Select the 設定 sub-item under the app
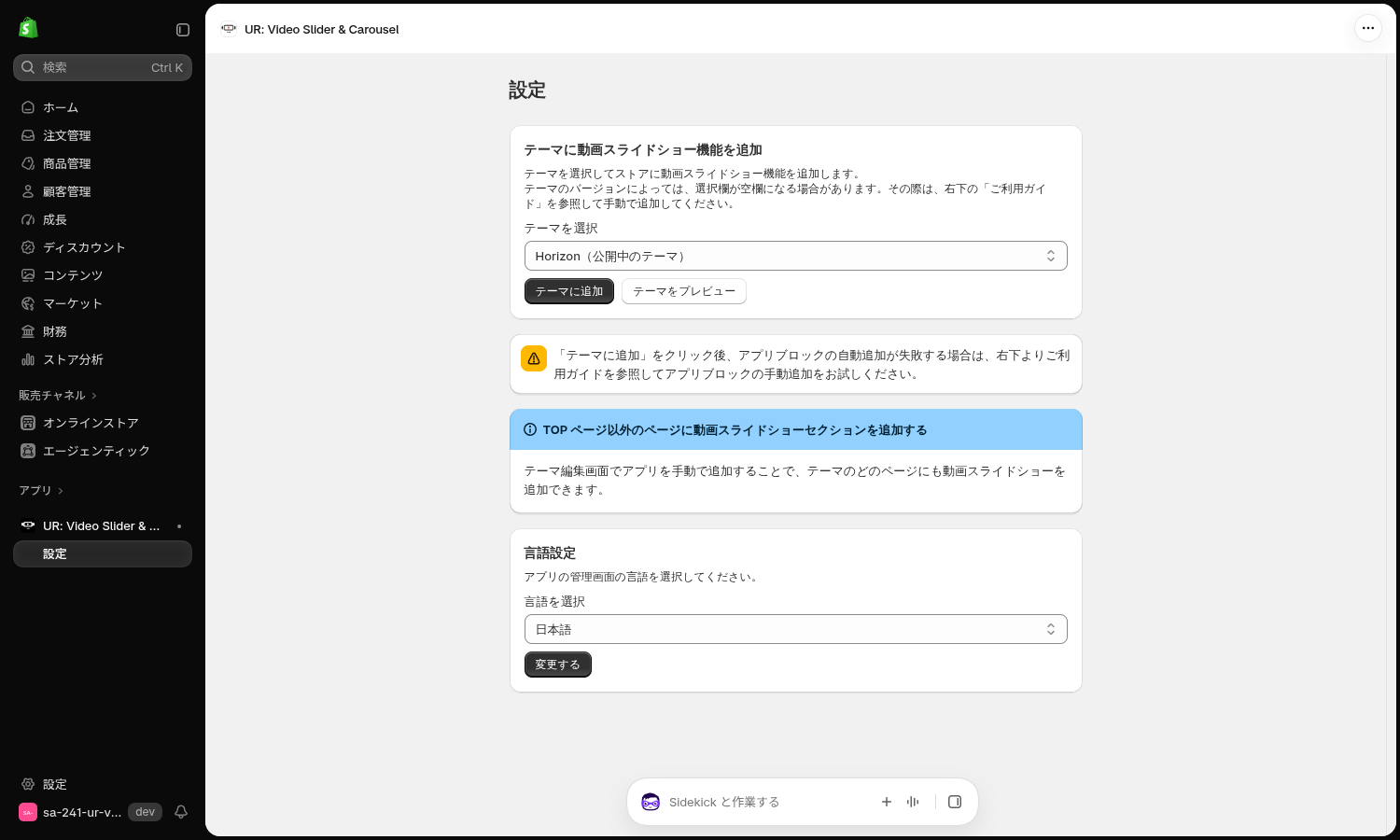The image size is (1400, 840). tap(103, 553)
